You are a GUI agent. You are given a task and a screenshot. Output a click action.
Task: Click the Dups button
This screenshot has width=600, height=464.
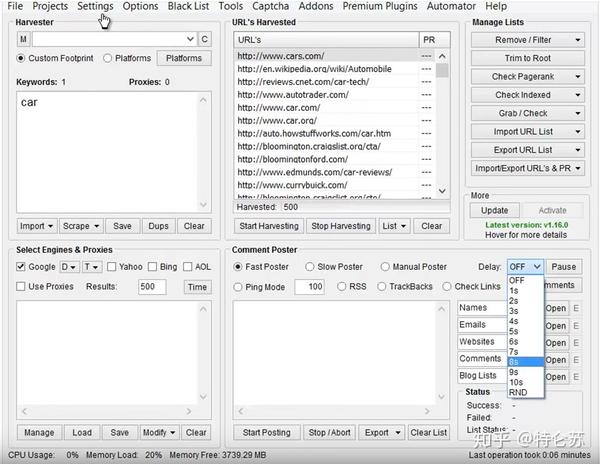coord(158,226)
